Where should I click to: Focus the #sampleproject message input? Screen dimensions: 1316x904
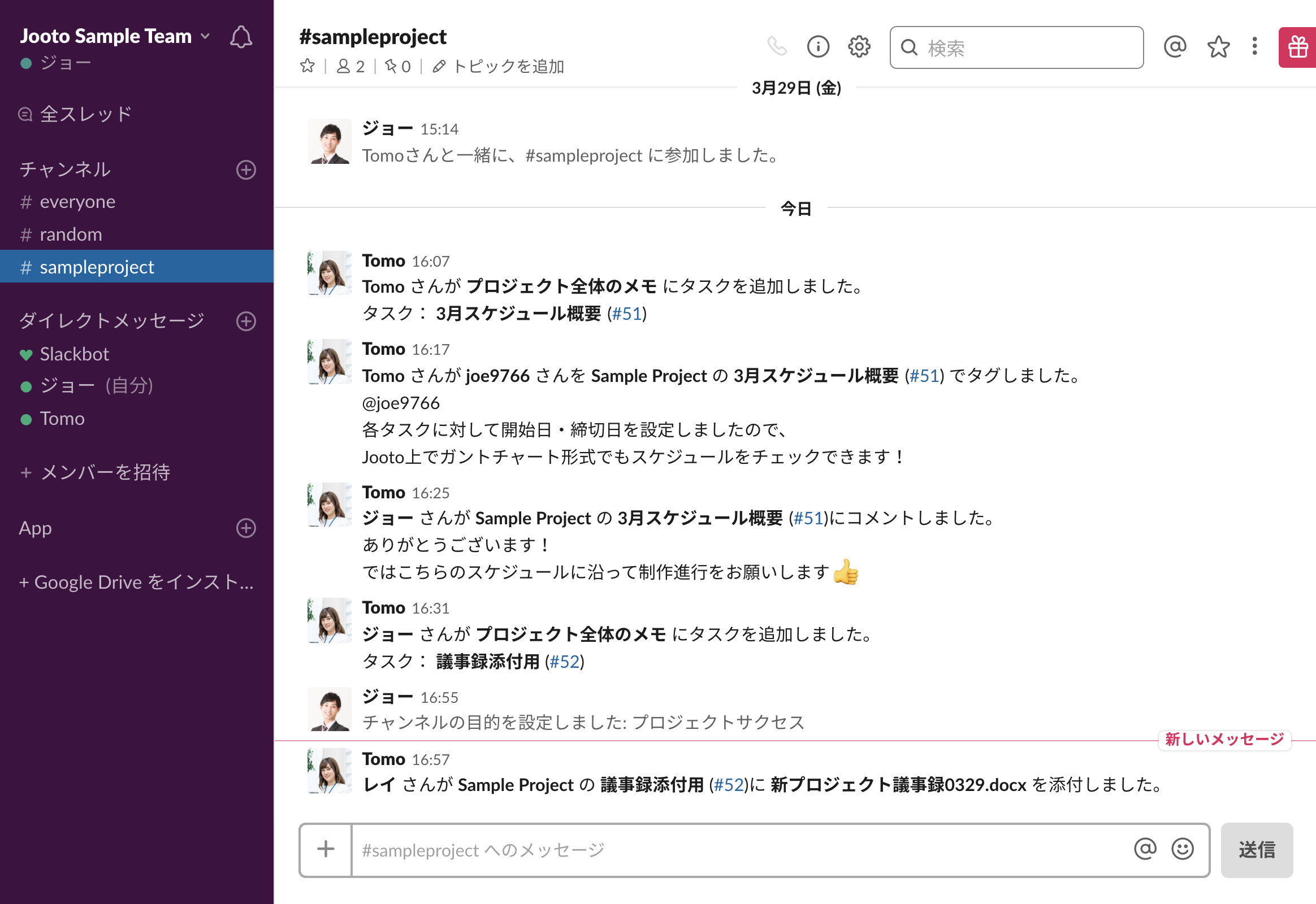737,850
